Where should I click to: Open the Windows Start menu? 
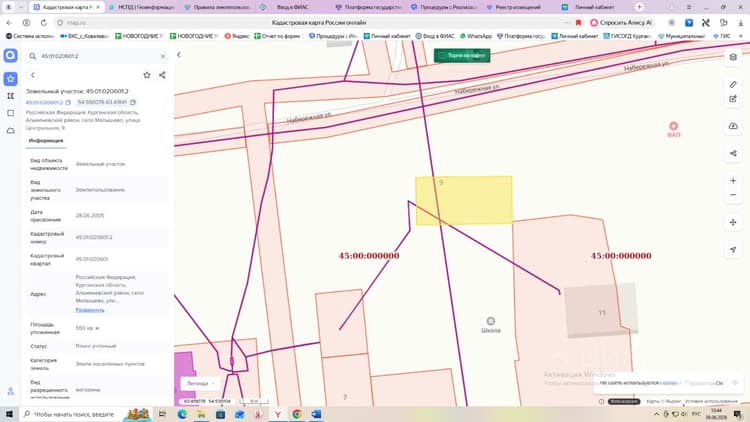point(9,414)
